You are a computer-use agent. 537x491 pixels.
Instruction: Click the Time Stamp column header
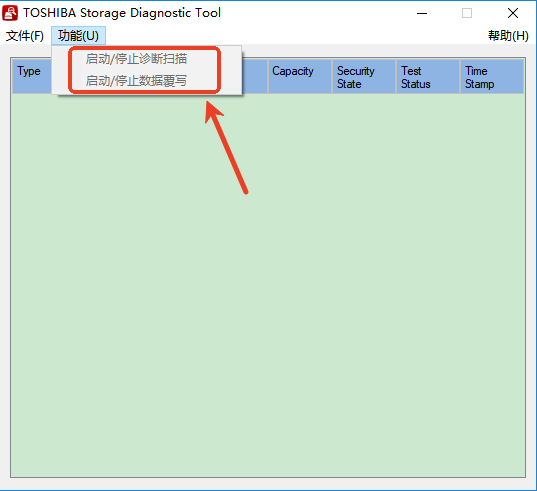[492, 76]
